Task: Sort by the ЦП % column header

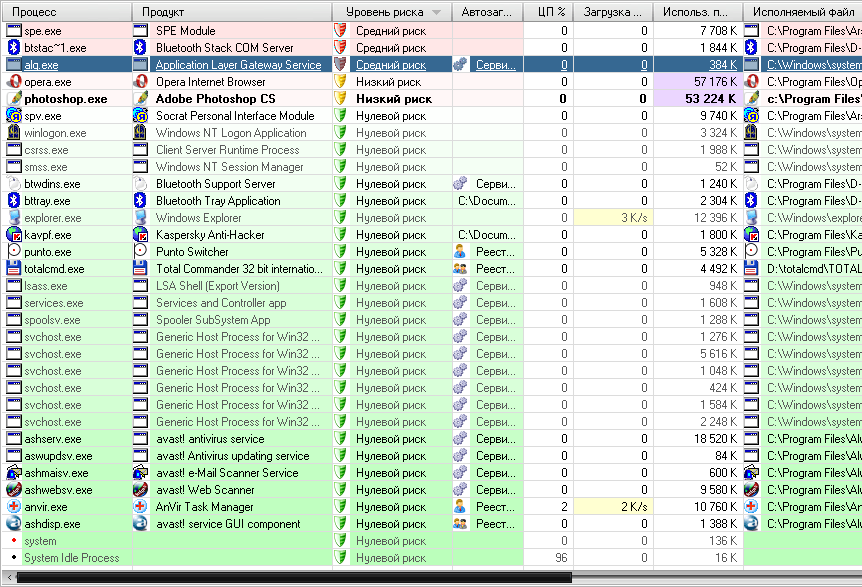Action: (548, 12)
